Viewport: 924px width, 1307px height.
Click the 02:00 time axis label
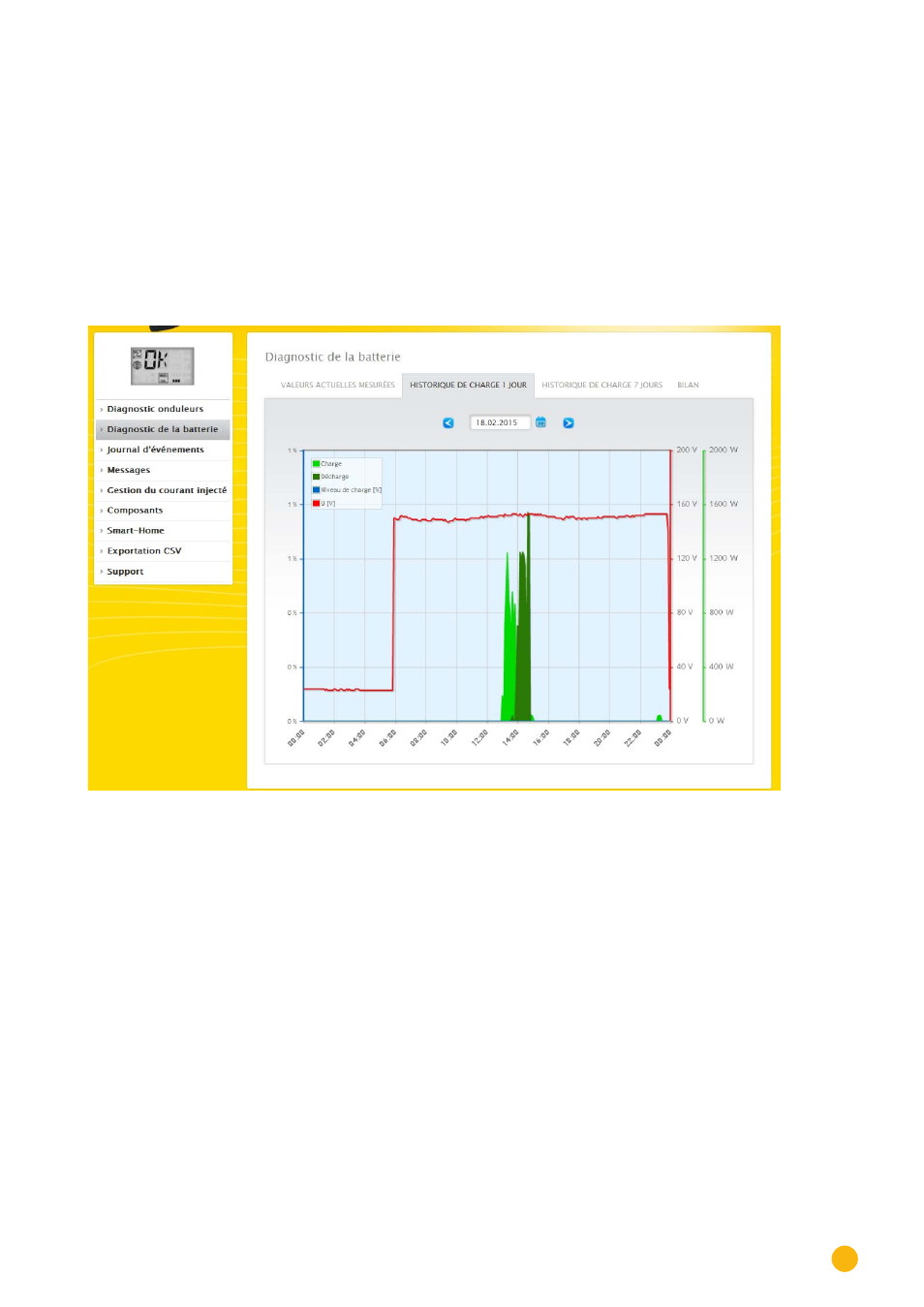click(x=325, y=738)
